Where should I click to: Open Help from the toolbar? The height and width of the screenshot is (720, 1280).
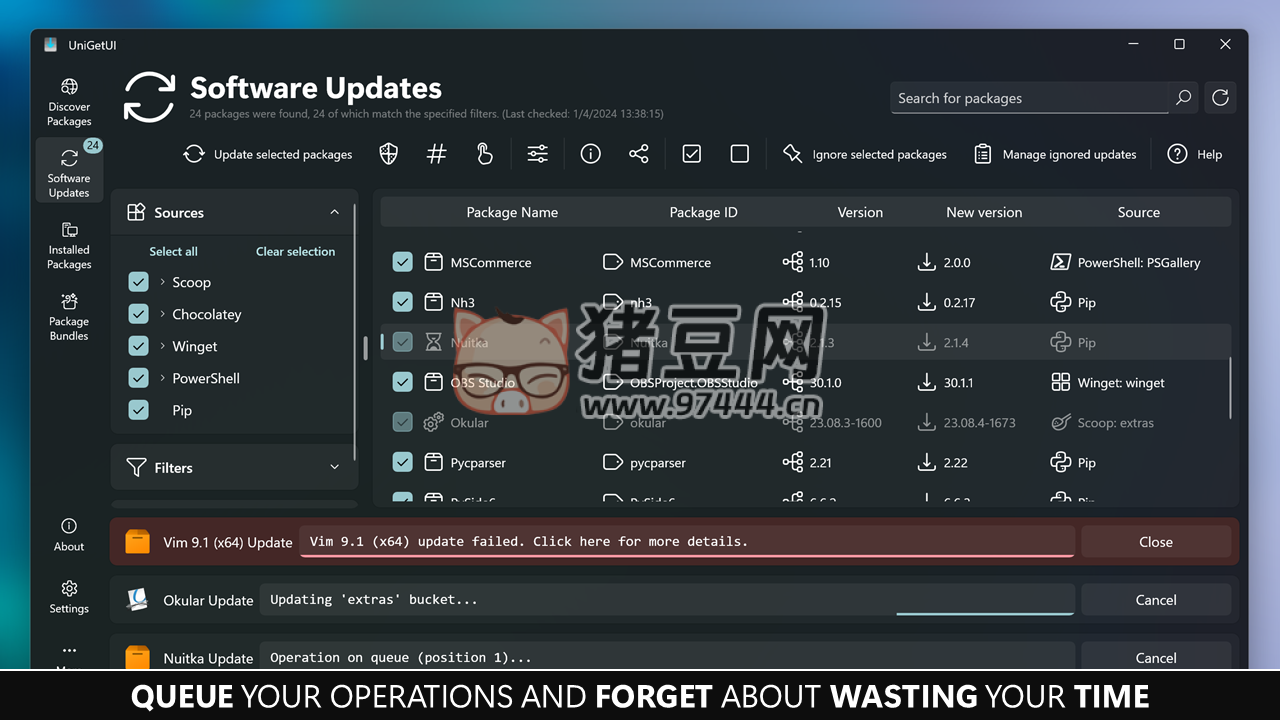(x=1195, y=154)
